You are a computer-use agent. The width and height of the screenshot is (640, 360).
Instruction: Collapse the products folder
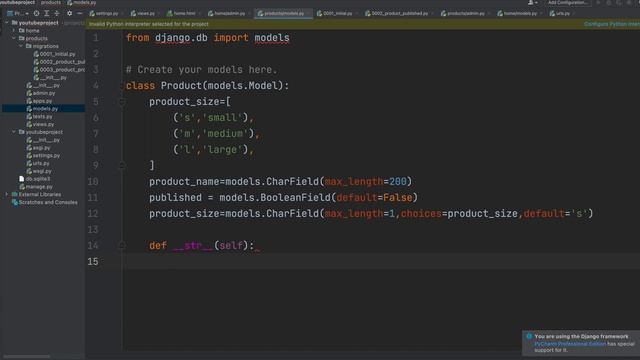point(13,38)
